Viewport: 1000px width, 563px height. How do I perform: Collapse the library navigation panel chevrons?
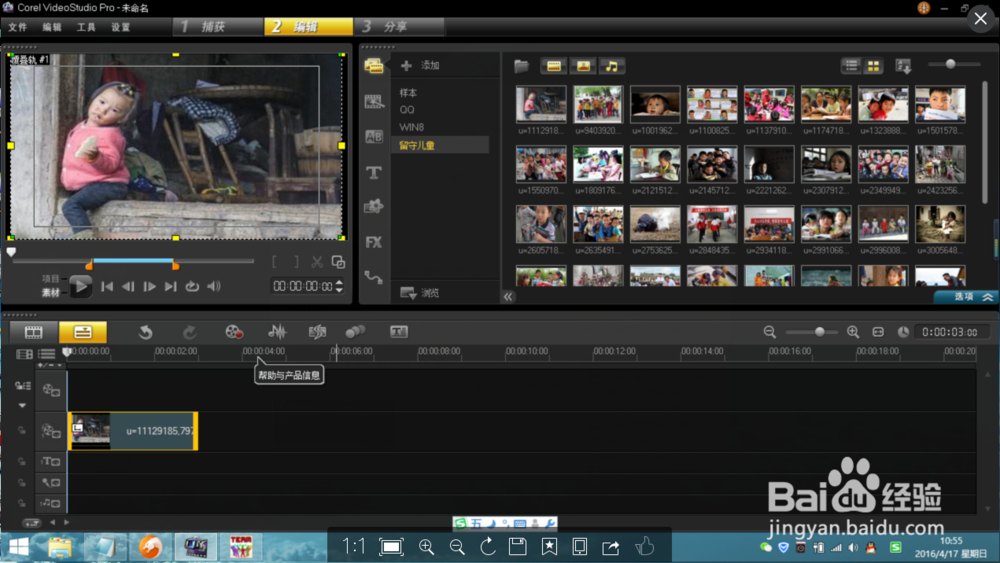point(508,296)
